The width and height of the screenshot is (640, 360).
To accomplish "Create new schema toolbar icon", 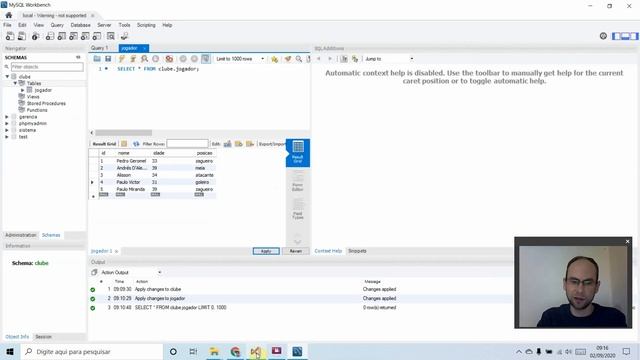I will pyautogui.click(x=50, y=36).
